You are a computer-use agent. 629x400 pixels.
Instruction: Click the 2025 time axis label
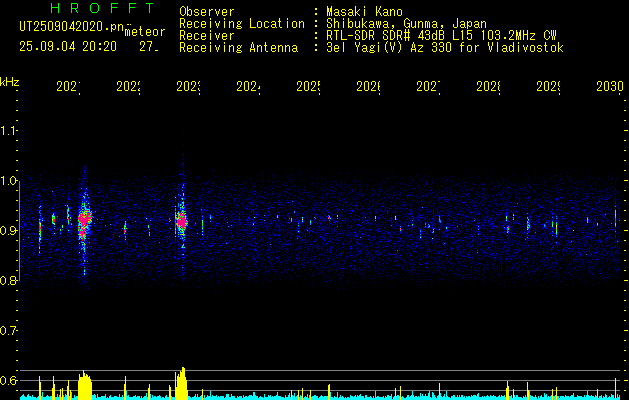tap(308, 86)
